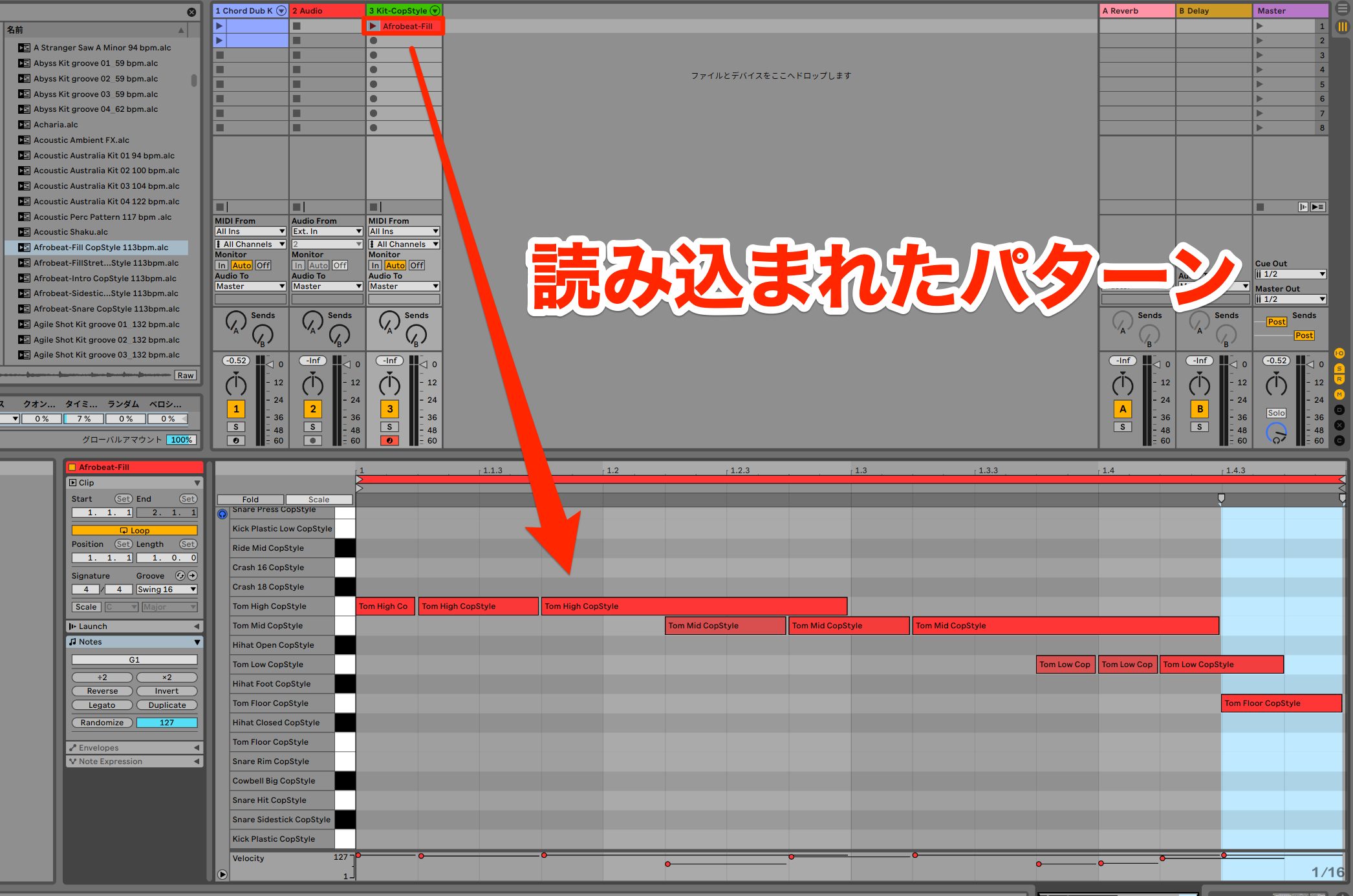
Task: Click the Session view icon with vertical bars
Action: (1343, 27)
